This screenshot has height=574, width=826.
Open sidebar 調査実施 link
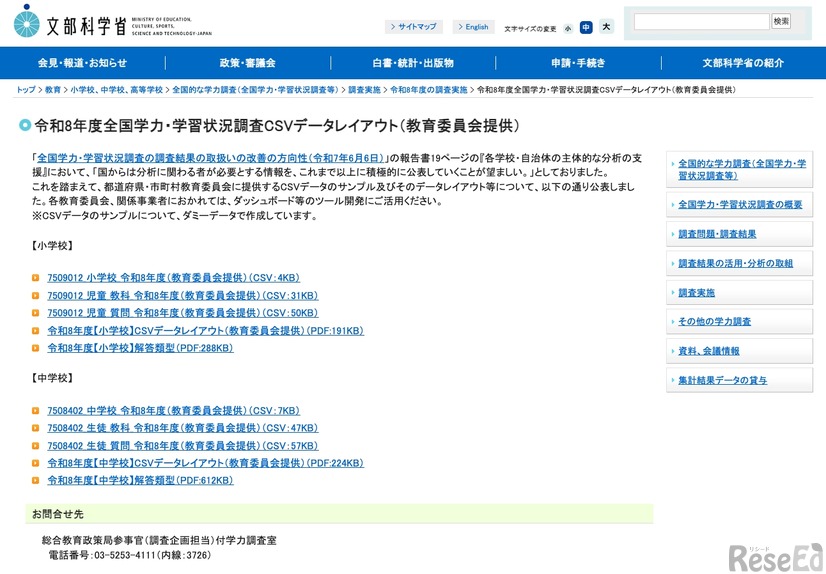[740, 293]
